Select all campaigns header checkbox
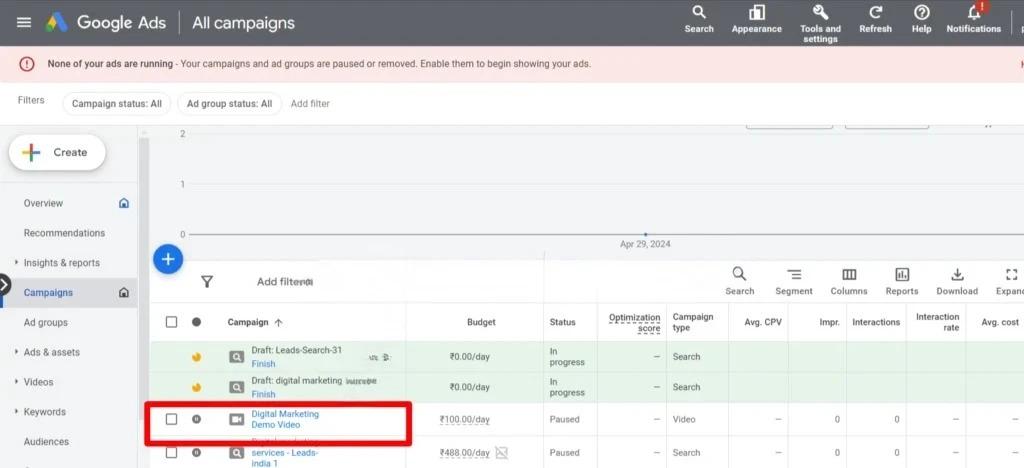This screenshot has height=468, width=1024. click(171, 322)
